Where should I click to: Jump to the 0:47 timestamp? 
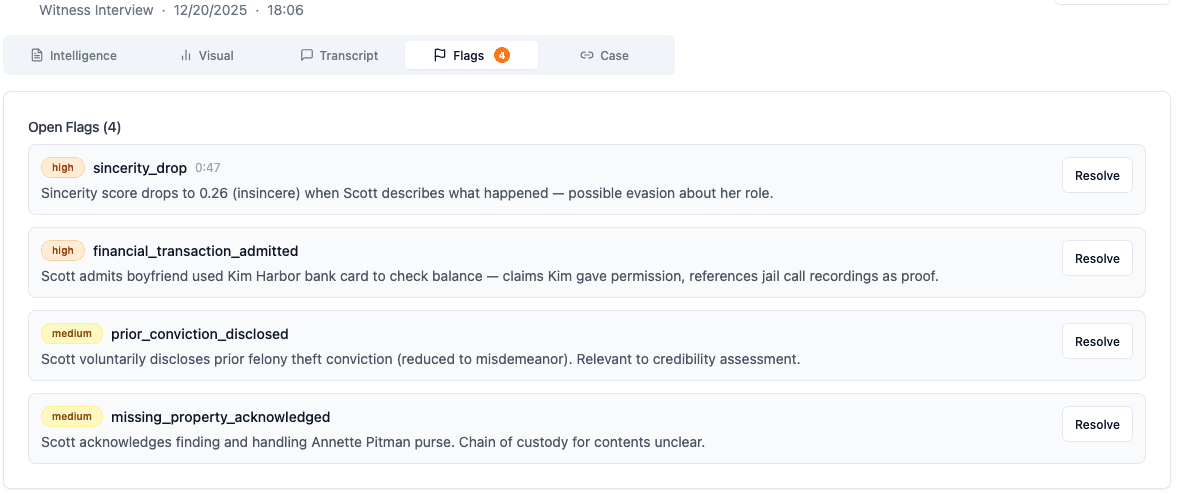click(x=208, y=168)
